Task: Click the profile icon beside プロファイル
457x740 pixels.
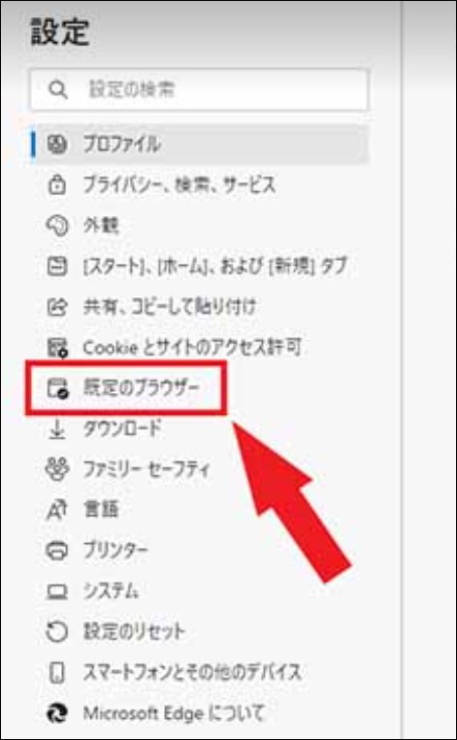Action: (x=57, y=143)
